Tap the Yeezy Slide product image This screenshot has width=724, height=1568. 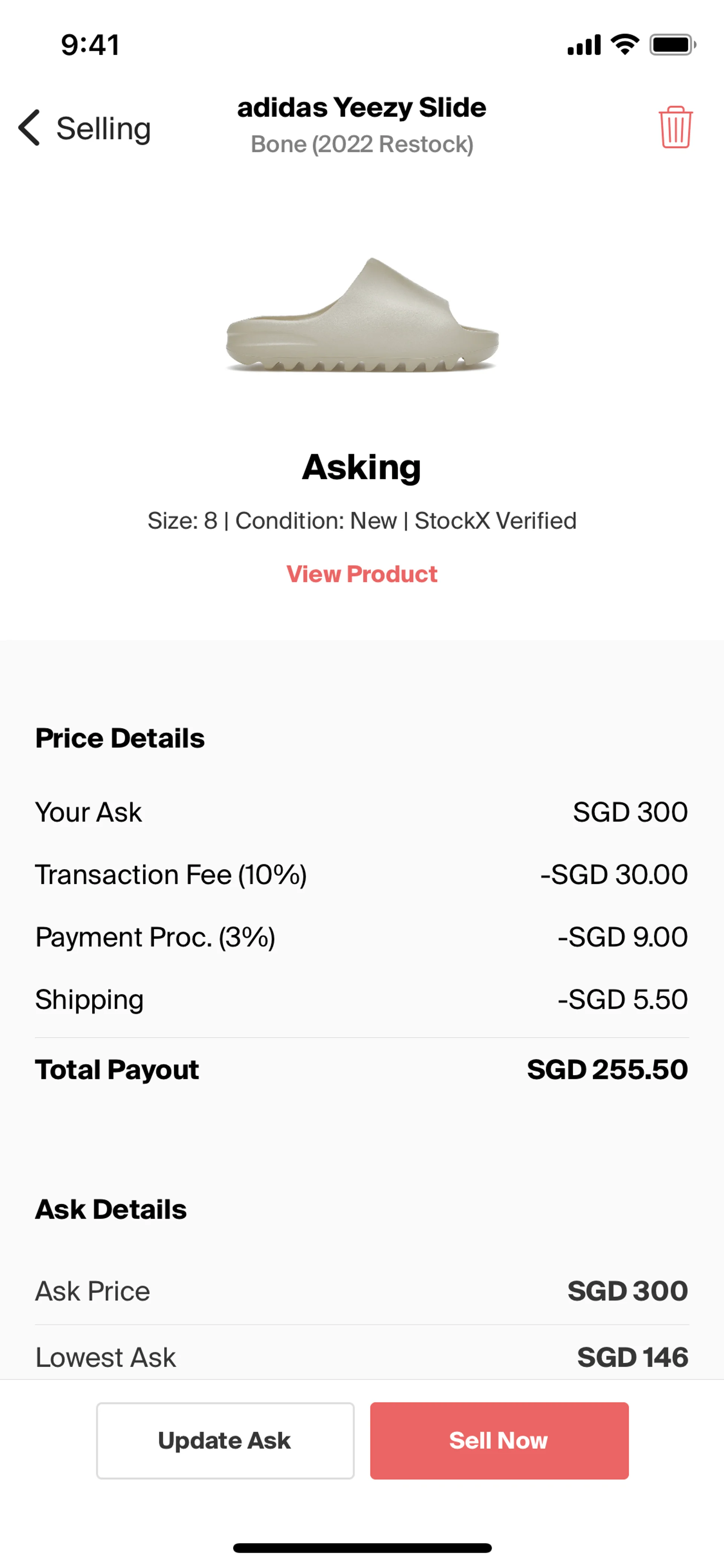tap(362, 315)
